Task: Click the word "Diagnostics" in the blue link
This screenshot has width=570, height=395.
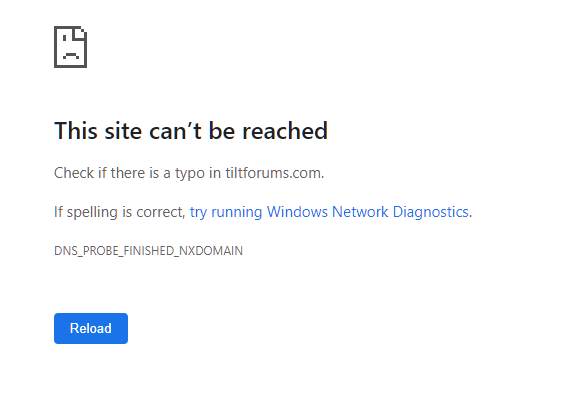Action: click(430, 212)
